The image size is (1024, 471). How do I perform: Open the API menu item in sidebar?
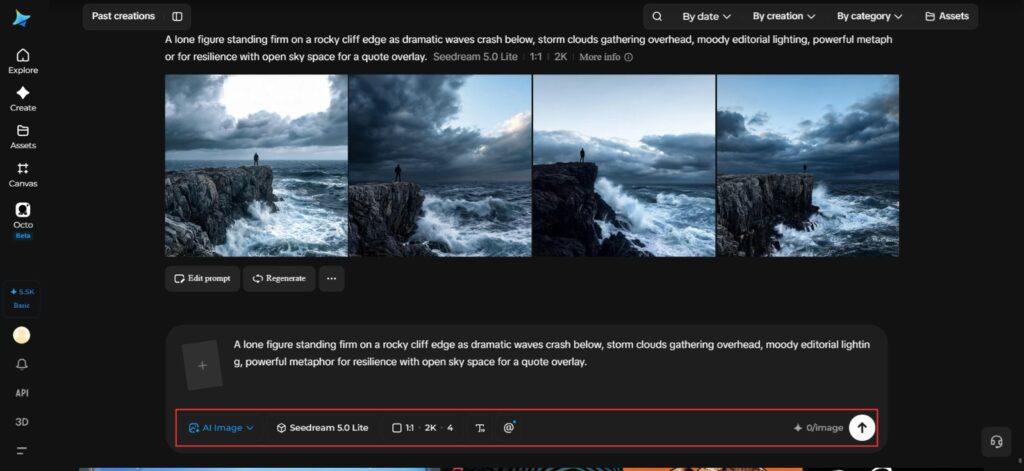(22, 393)
